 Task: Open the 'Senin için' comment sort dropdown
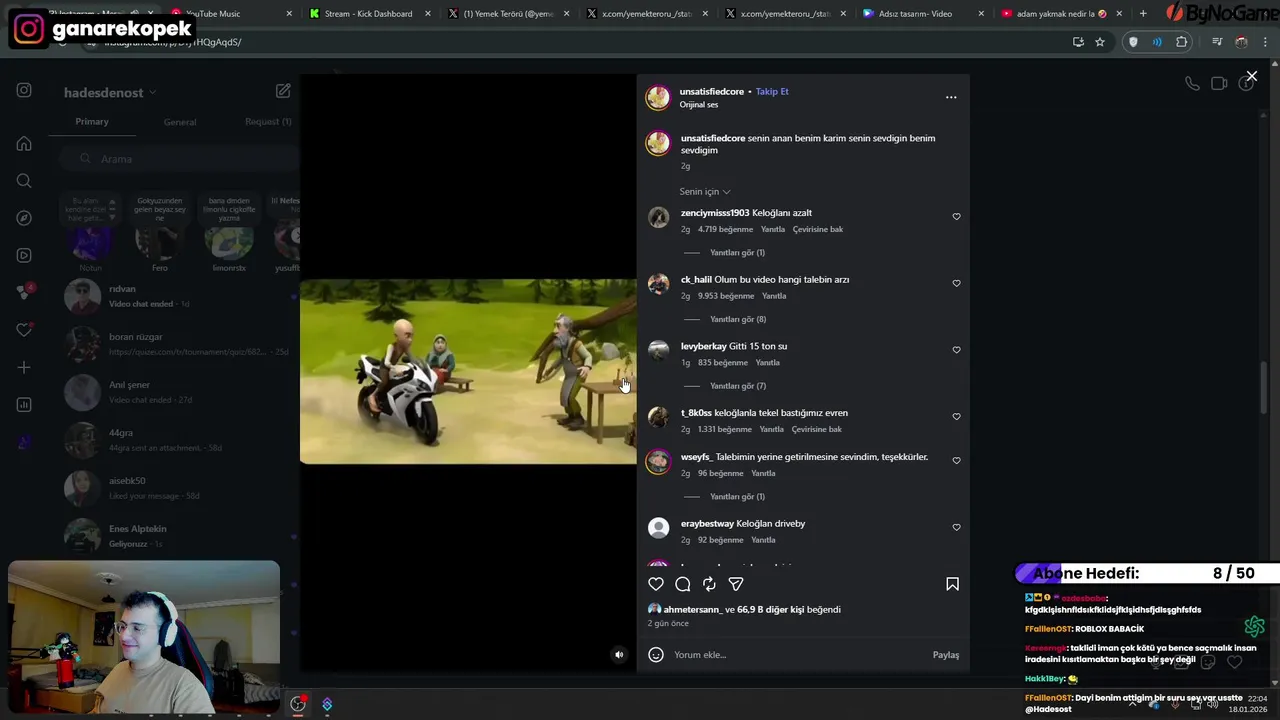(x=705, y=192)
